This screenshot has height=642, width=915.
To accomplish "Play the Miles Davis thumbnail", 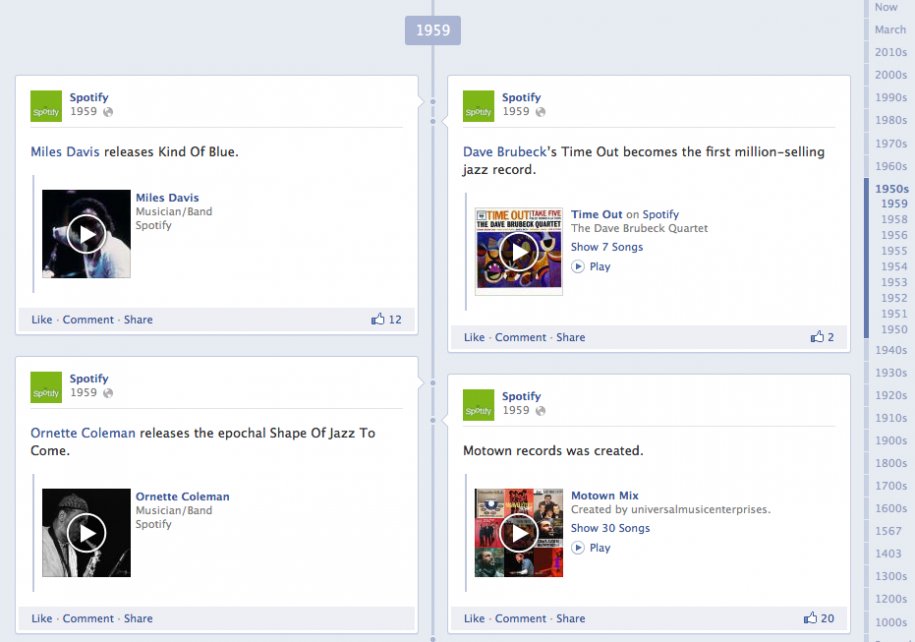I will [86, 234].
